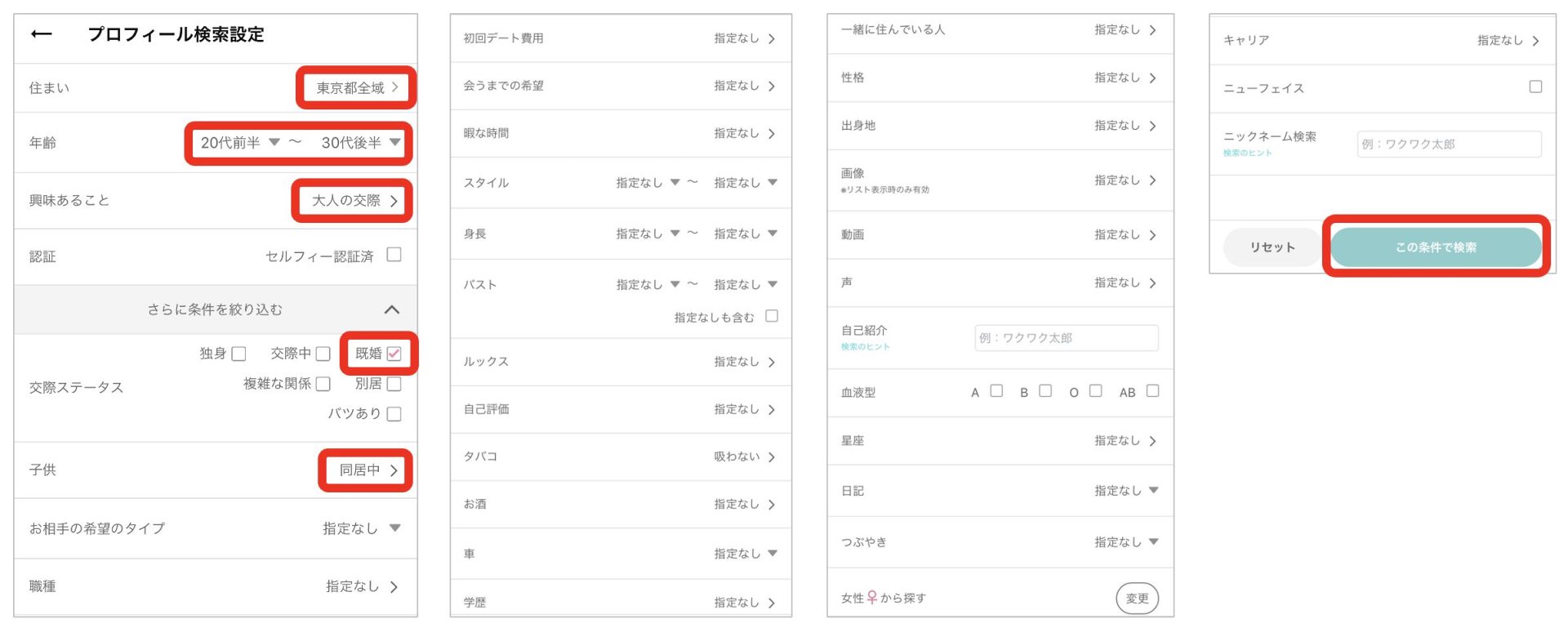The image size is (1568, 632).
Task: Click the ニックネーム検索 input field
Action: [1449, 144]
